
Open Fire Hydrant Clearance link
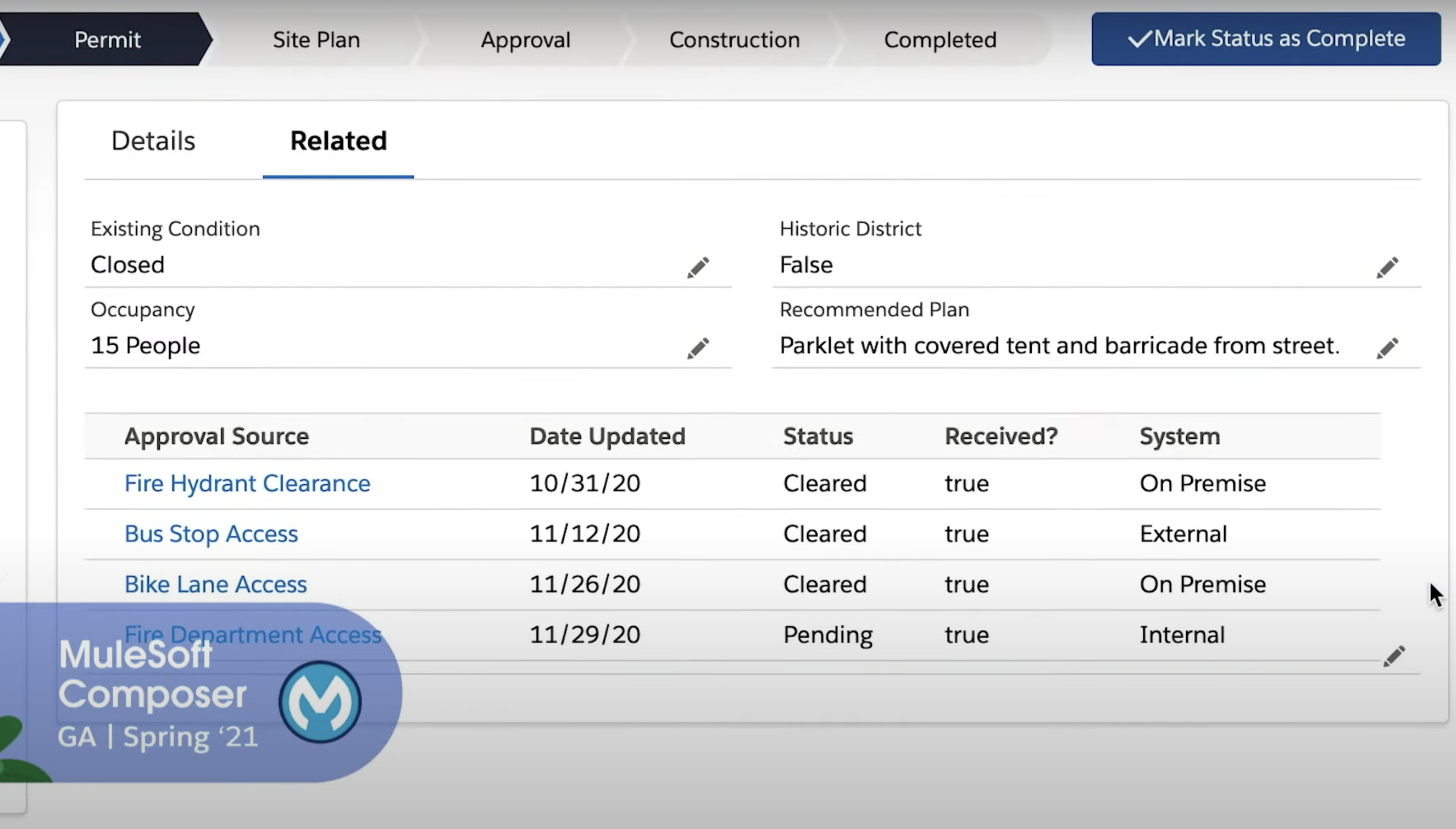coord(247,483)
